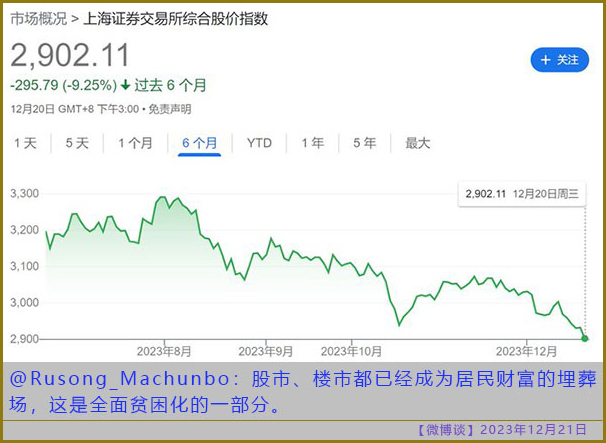606x443 pixels.
Task: Select the 最大 time range tab
Action: [x=417, y=143]
